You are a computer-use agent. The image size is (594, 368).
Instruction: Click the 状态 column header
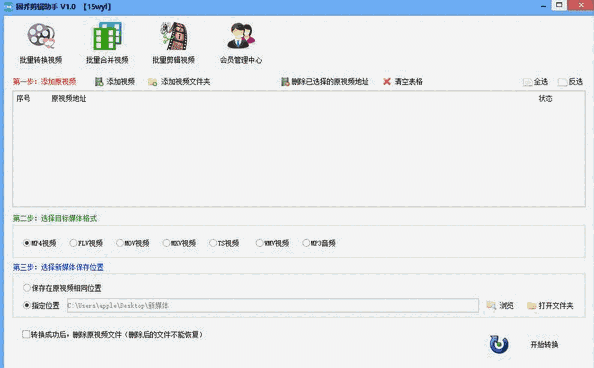[546, 99]
